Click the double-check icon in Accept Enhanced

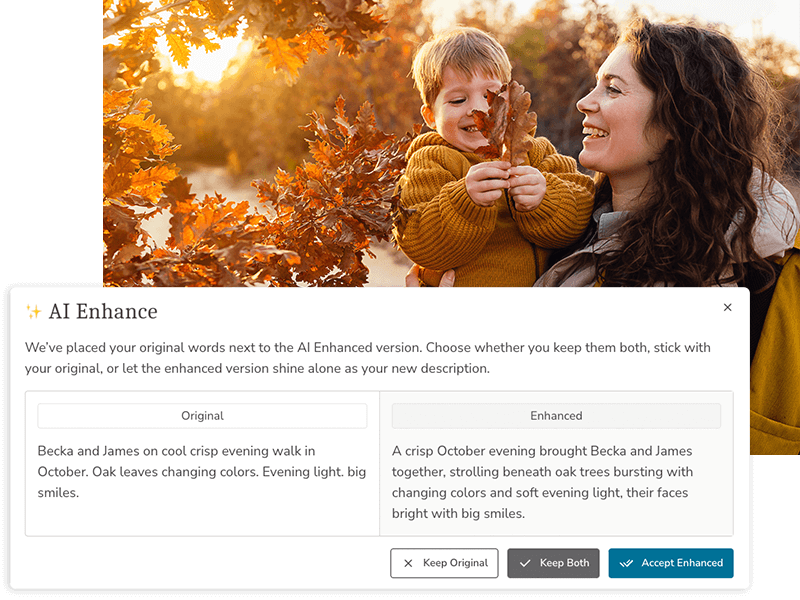tap(626, 563)
